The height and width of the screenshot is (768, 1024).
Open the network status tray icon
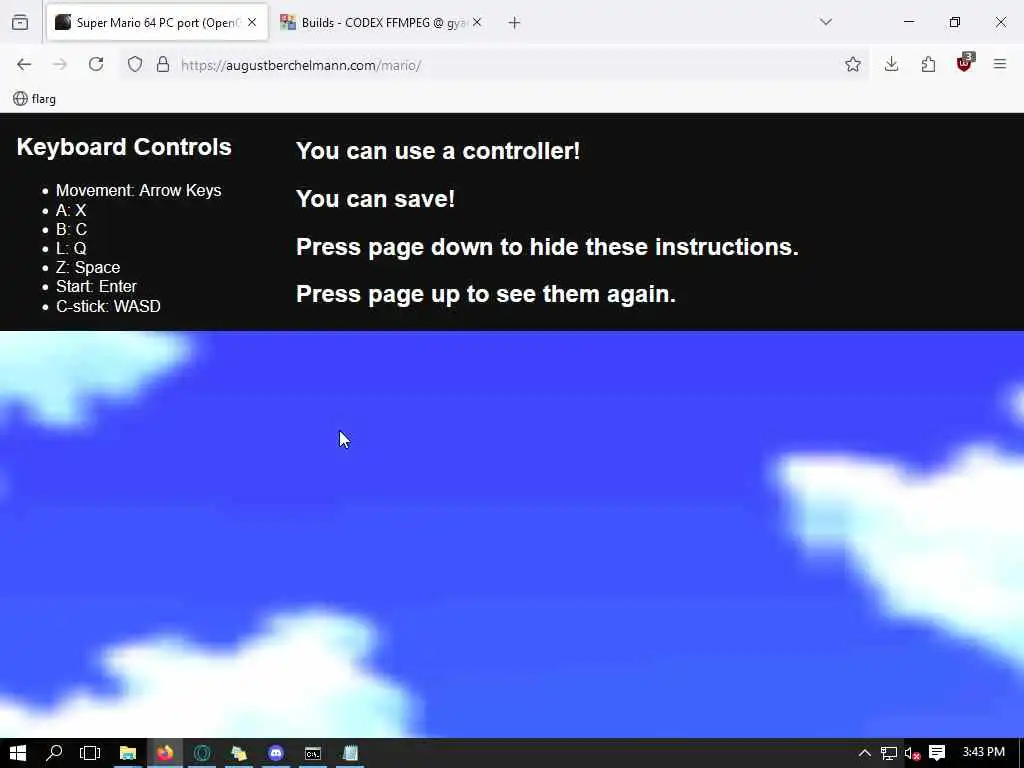coord(888,753)
